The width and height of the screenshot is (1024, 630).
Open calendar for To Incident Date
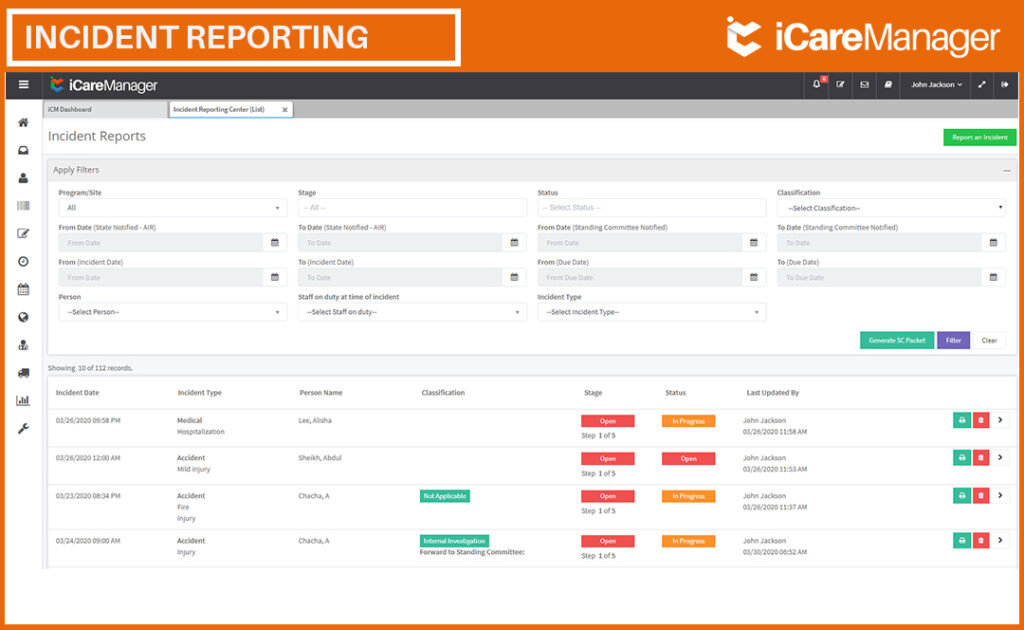pyautogui.click(x=515, y=277)
